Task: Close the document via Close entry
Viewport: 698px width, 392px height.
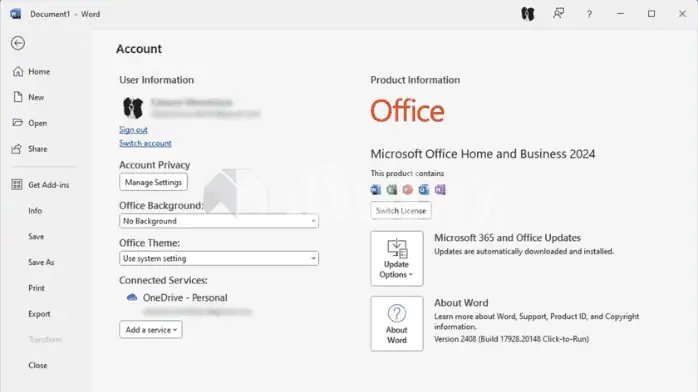Action: pyautogui.click(x=37, y=365)
